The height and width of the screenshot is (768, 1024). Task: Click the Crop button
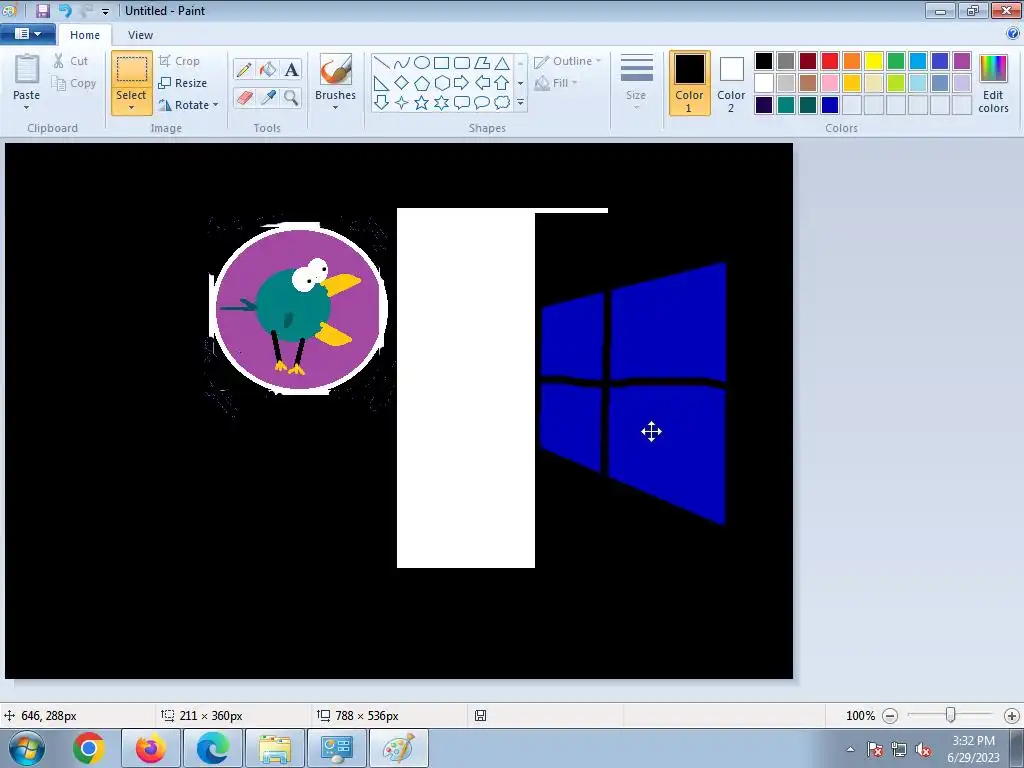pyautogui.click(x=179, y=61)
